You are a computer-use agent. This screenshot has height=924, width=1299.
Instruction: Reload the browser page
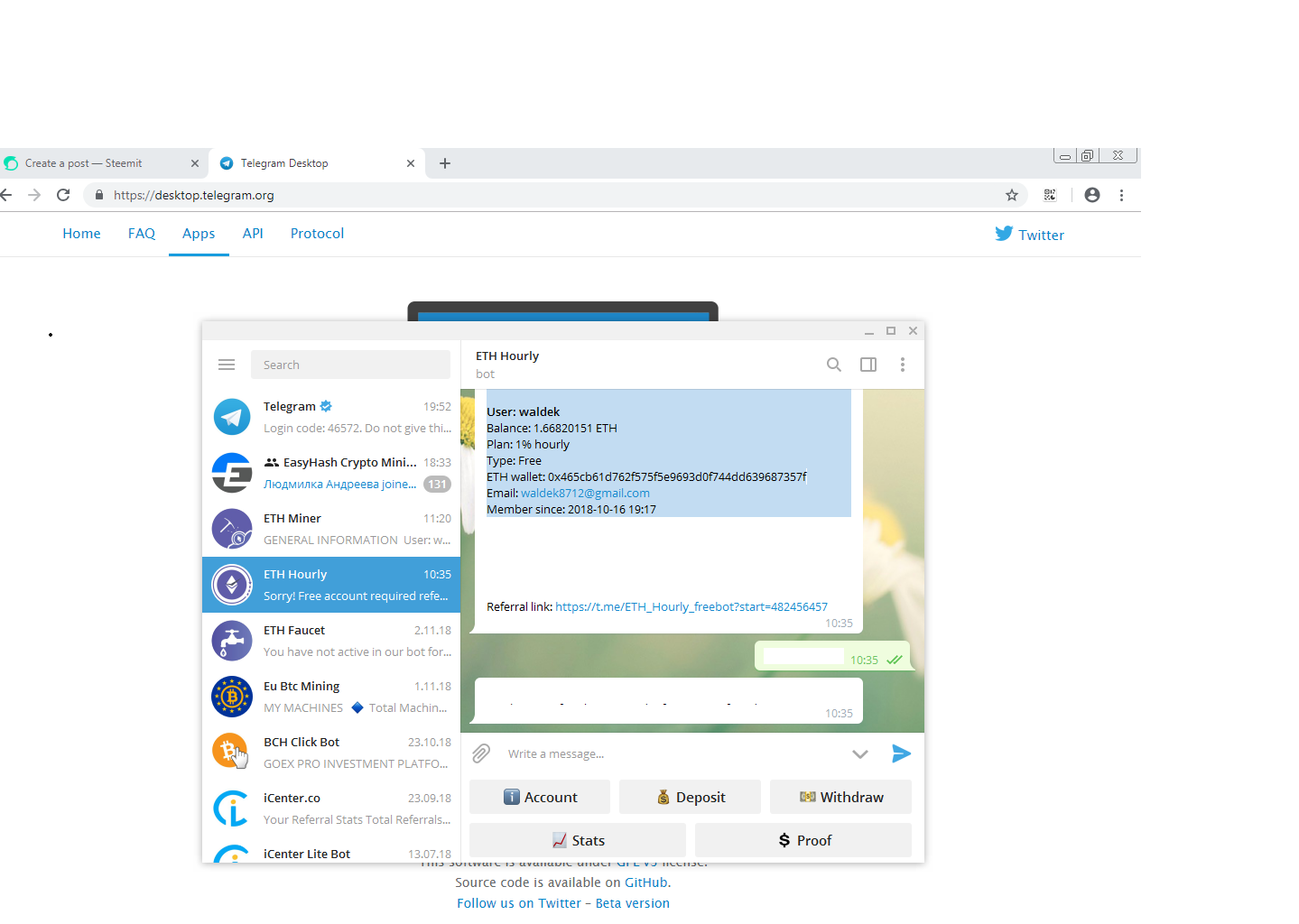point(63,195)
